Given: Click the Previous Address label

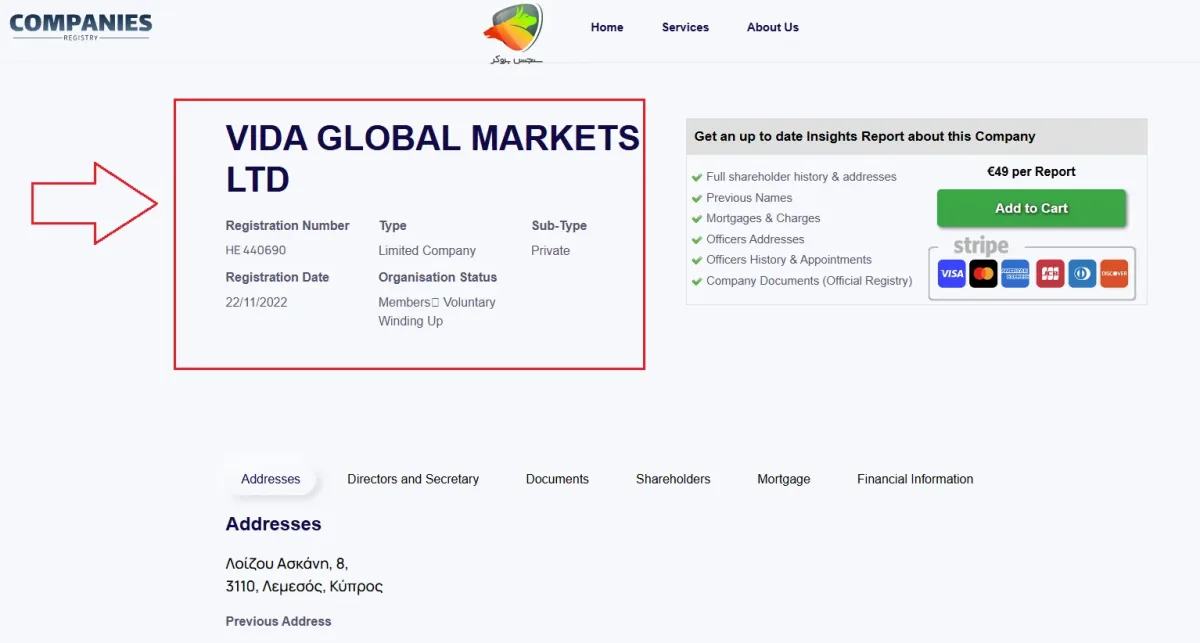Looking at the screenshot, I should (278, 621).
